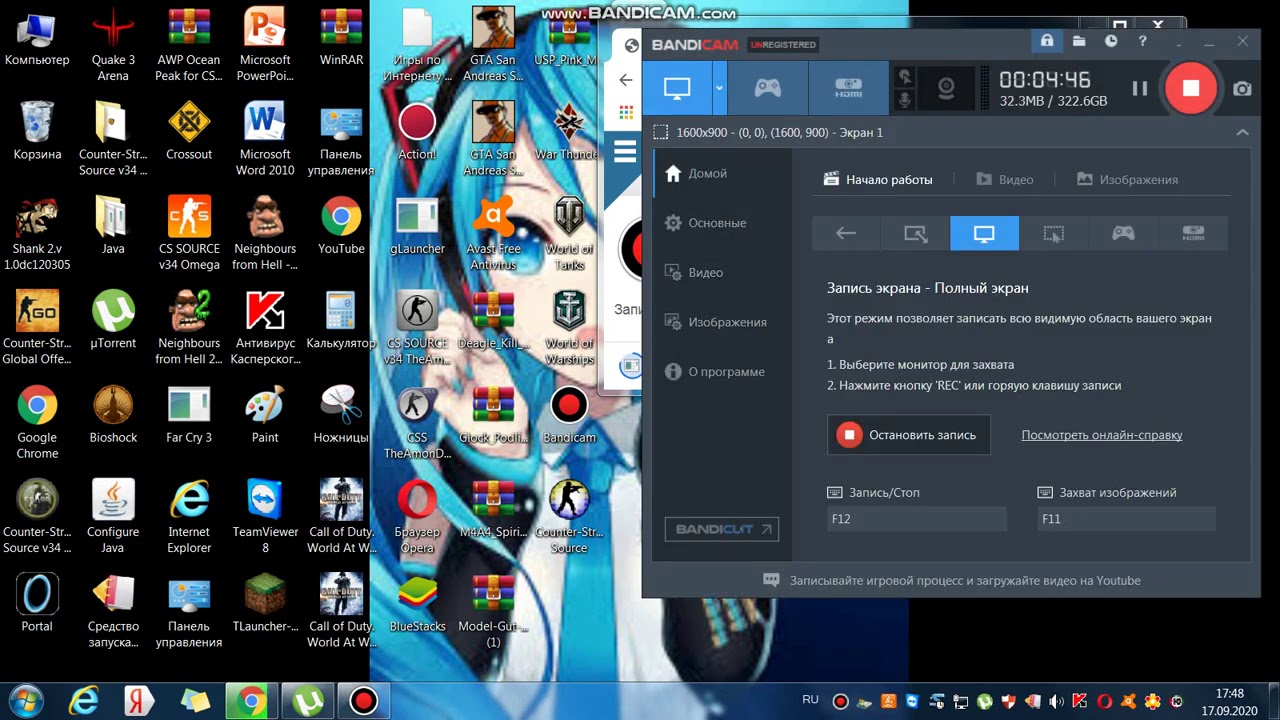Open Браузер Opera desktop shortcut
Image resolution: width=1280 pixels, height=720 pixels.
[417, 515]
